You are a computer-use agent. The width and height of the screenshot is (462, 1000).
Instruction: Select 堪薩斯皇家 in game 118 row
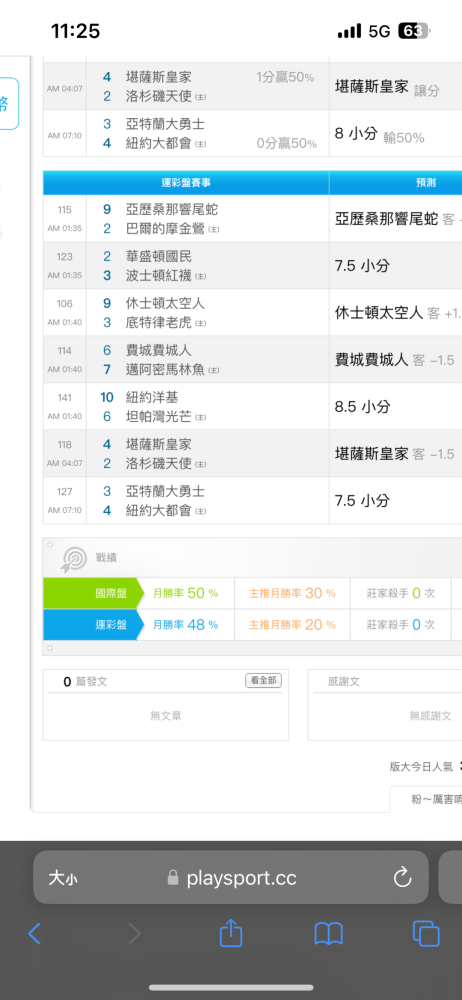(x=159, y=445)
